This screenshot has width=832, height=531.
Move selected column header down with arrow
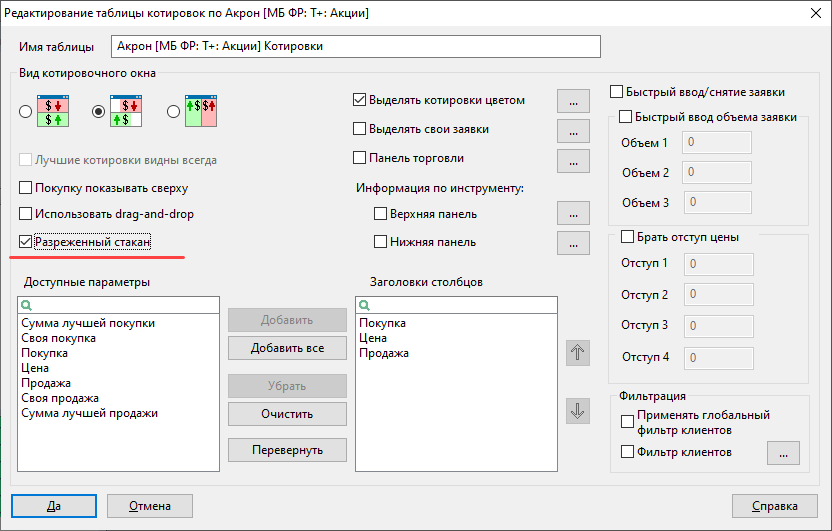coord(578,410)
